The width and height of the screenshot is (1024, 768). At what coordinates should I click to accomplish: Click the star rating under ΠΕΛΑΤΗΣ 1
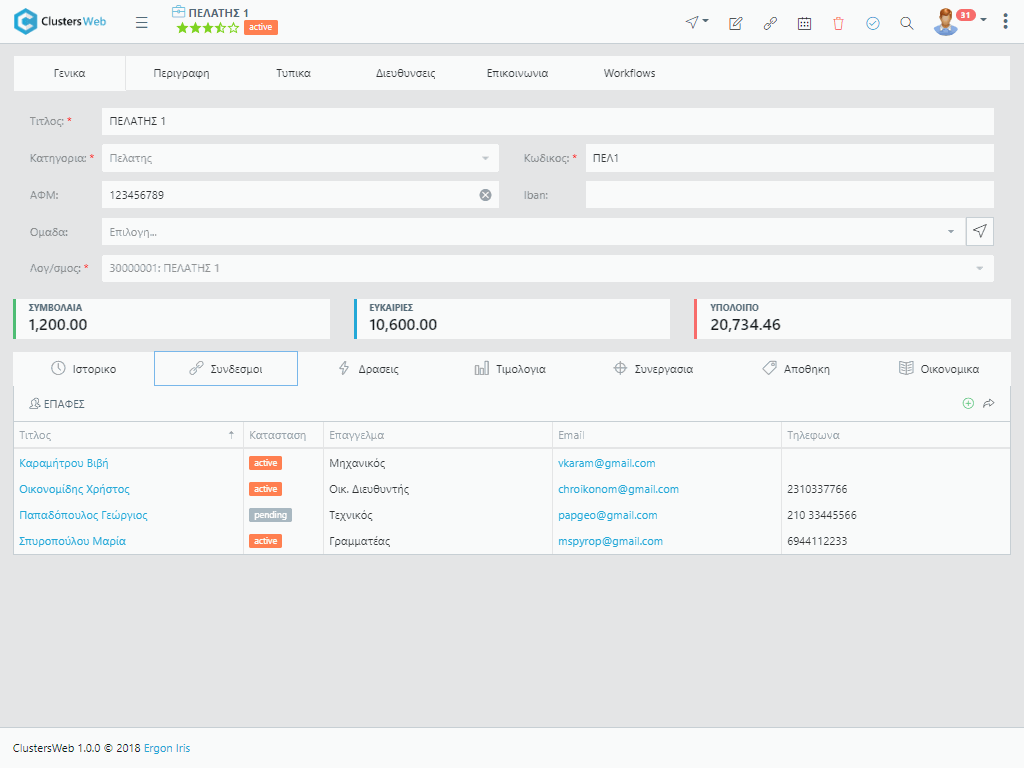(x=208, y=28)
